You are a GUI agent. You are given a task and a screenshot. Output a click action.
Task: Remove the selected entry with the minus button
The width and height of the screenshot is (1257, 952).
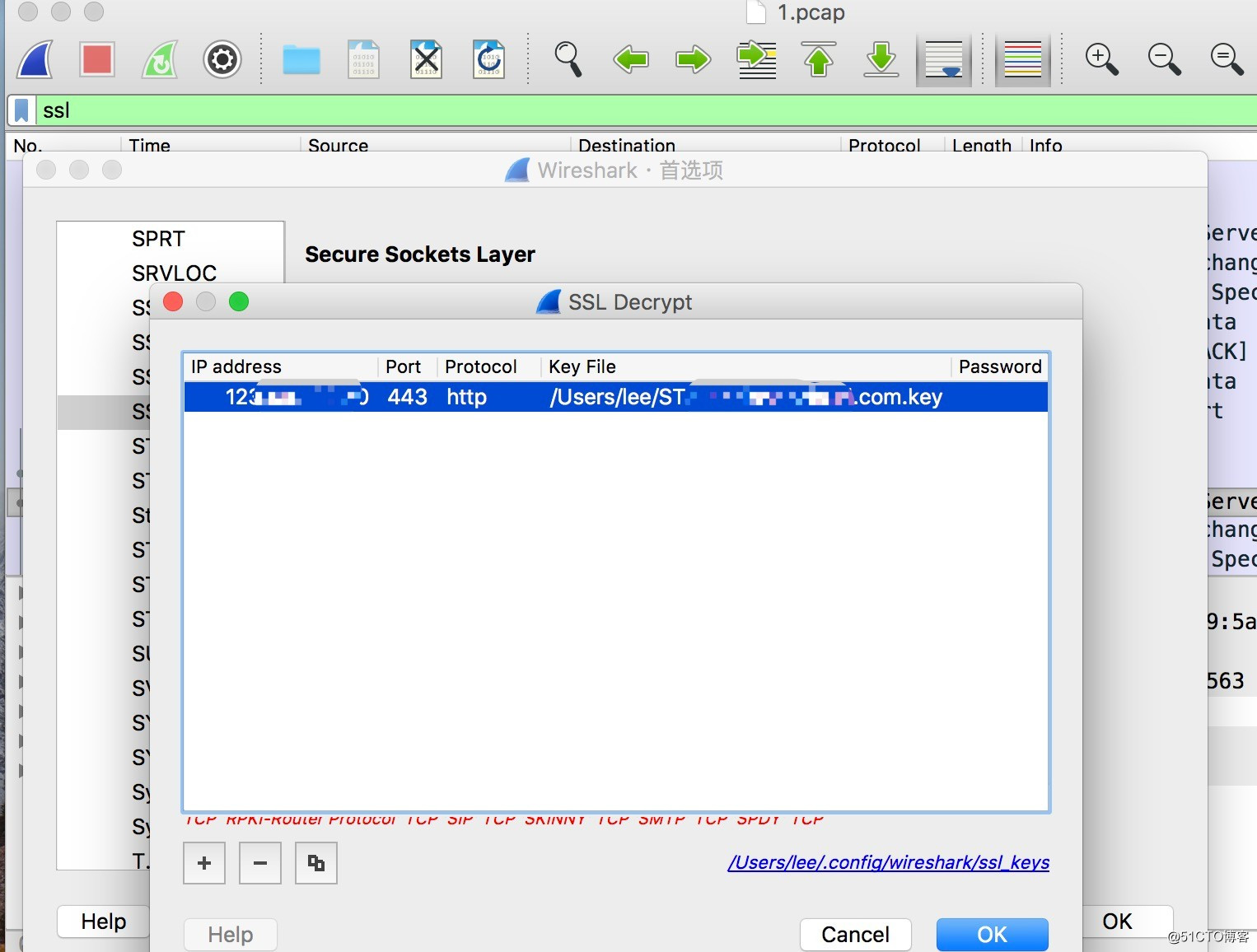[x=260, y=863]
